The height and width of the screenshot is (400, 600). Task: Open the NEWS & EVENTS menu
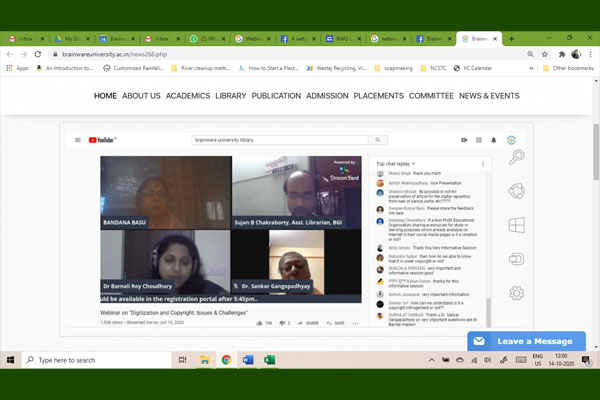point(489,96)
